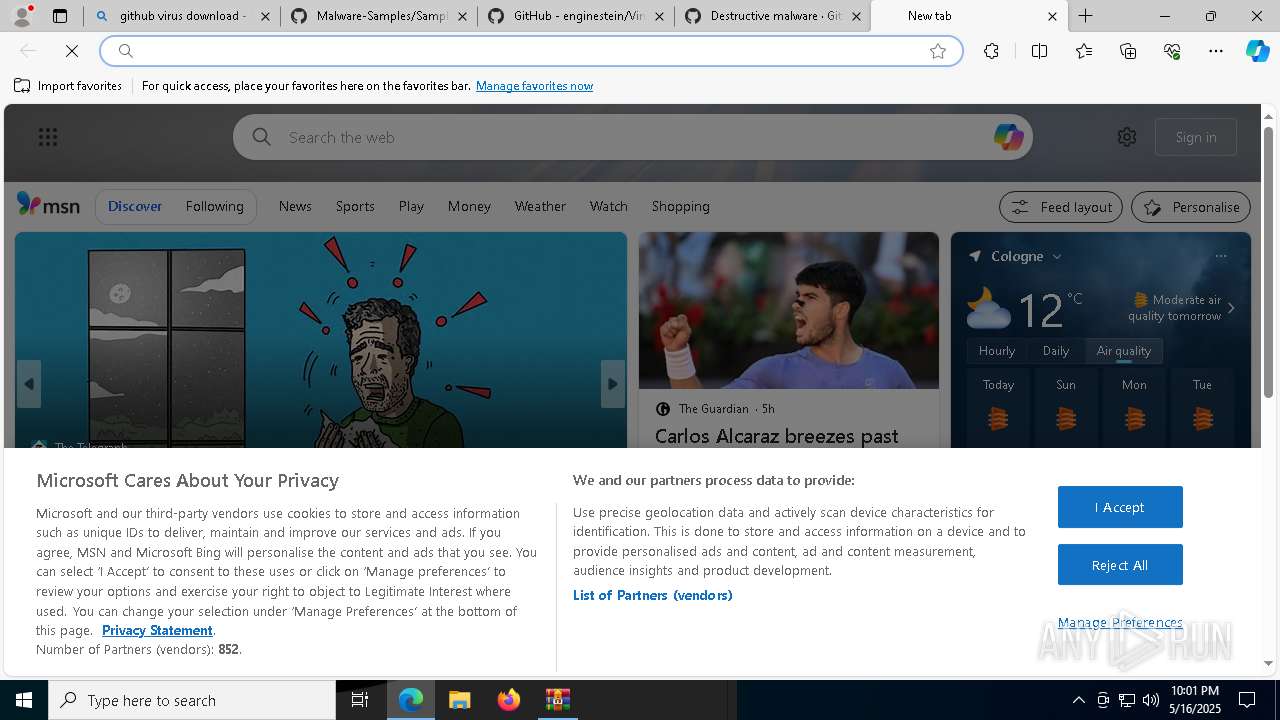Screen dimensions: 1280x720
Task: Open the Extensions puzzle icon
Action: [x=991, y=51]
